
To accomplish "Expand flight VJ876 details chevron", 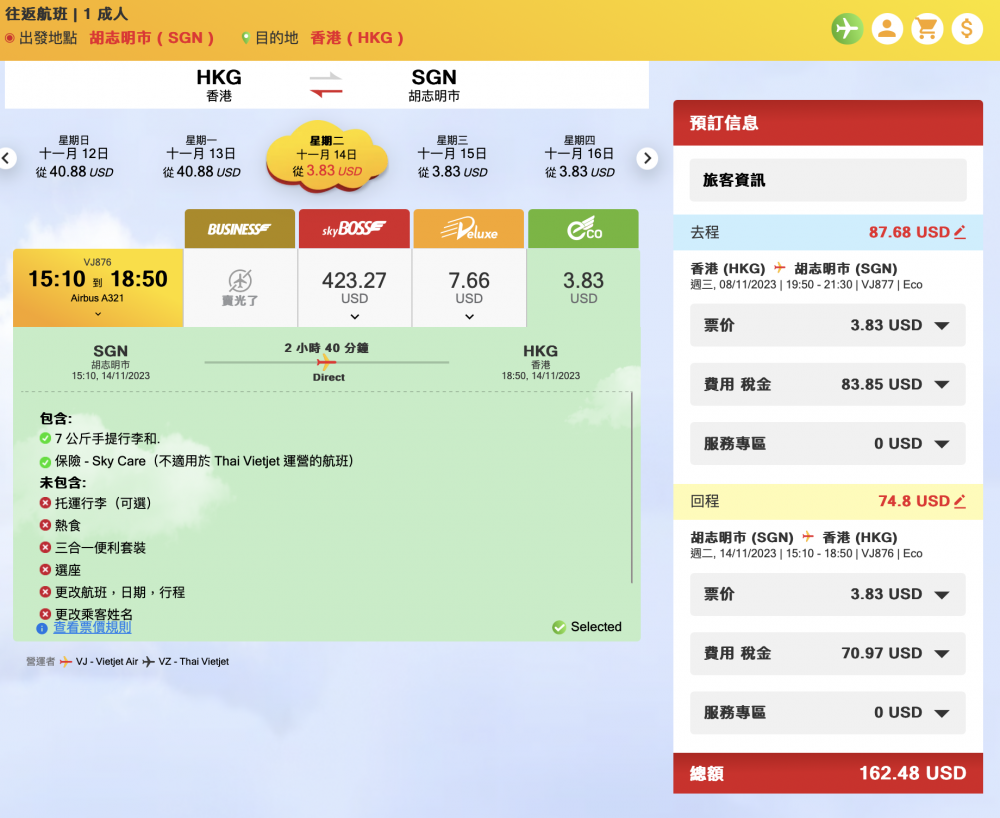I will click(x=98, y=314).
